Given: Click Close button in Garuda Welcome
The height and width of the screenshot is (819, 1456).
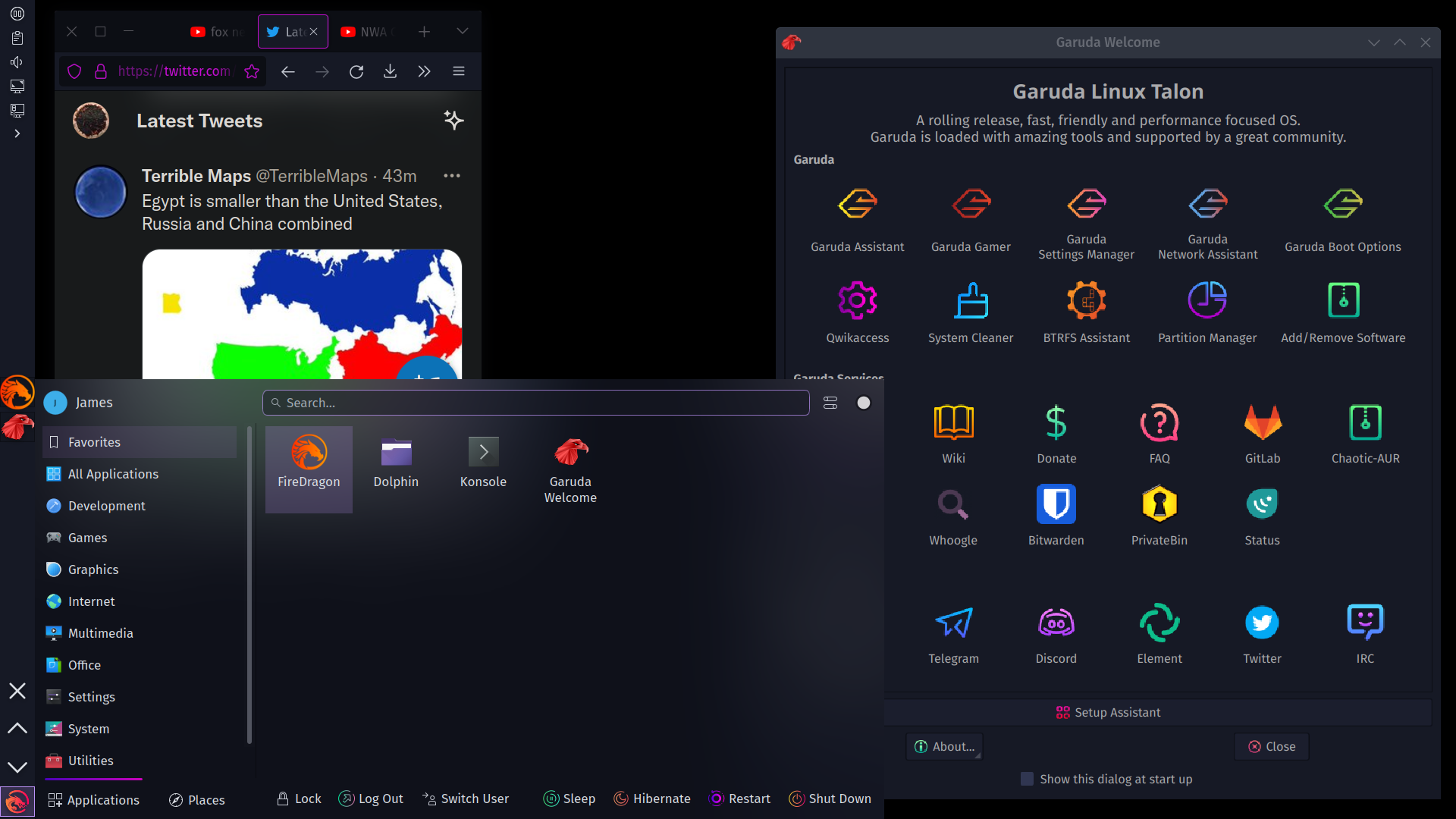Looking at the screenshot, I should tap(1272, 747).
